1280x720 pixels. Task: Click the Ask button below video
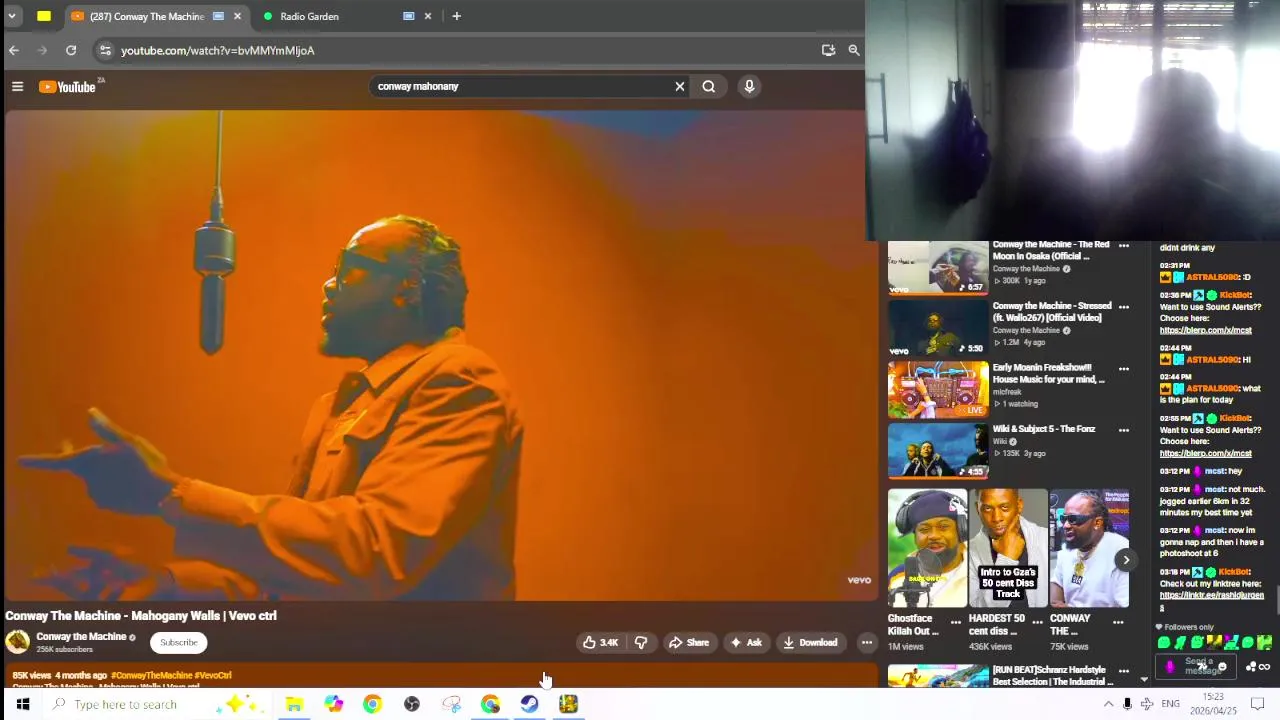pyautogui.click(x=746, y=643)
